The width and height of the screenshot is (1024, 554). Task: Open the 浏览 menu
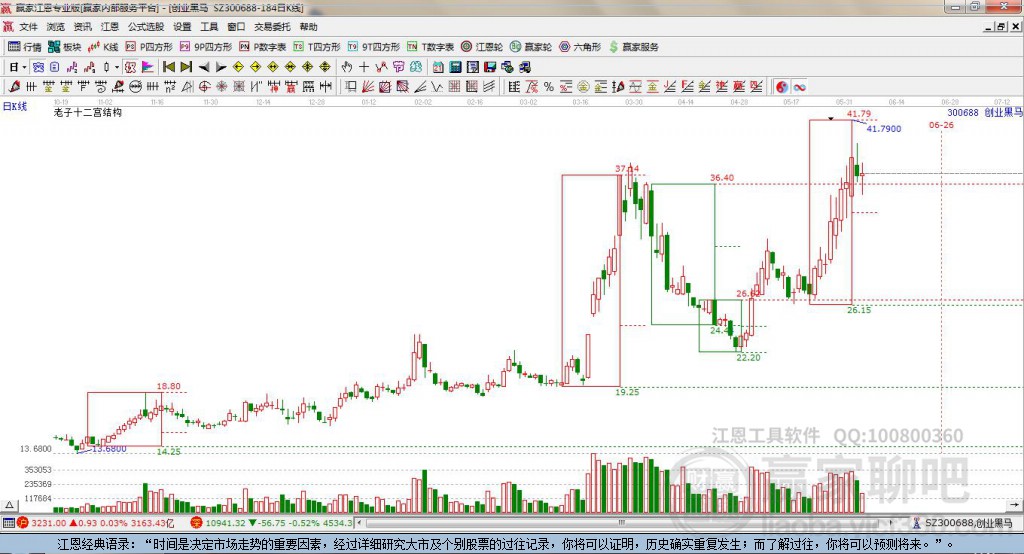coord(56,27)
